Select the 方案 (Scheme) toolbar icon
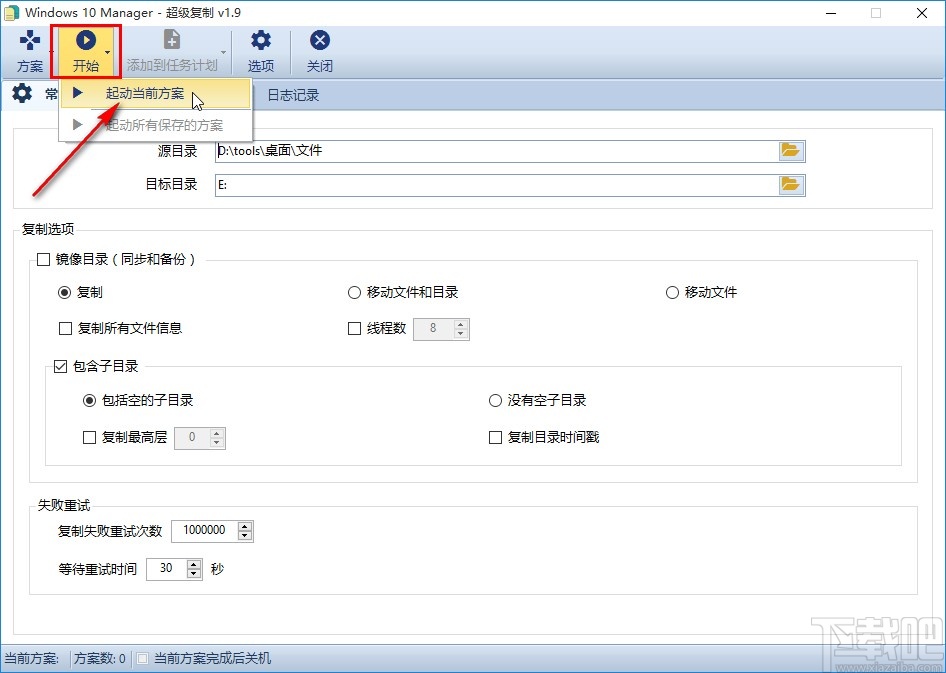 coord(29,51)
